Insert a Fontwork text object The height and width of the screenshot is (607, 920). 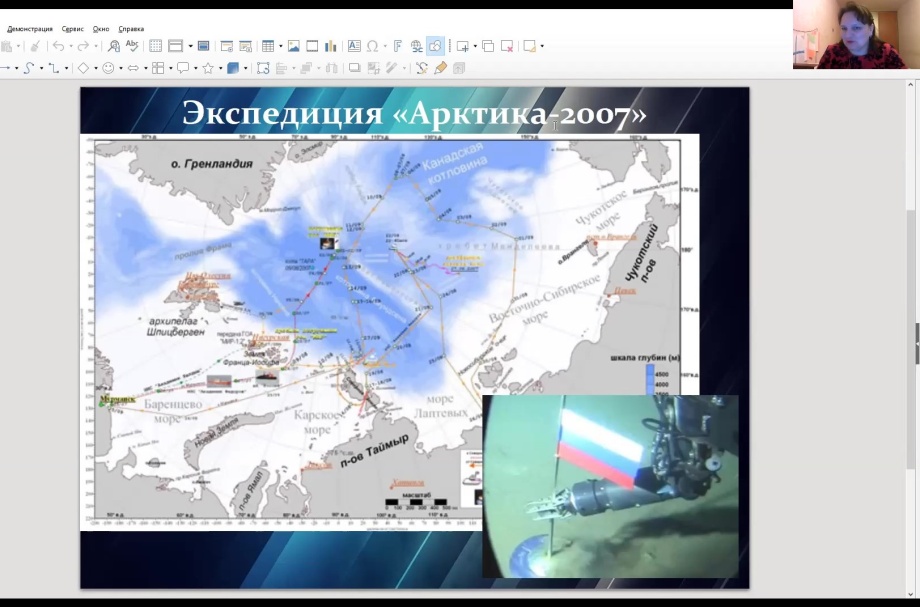[397, 46]
